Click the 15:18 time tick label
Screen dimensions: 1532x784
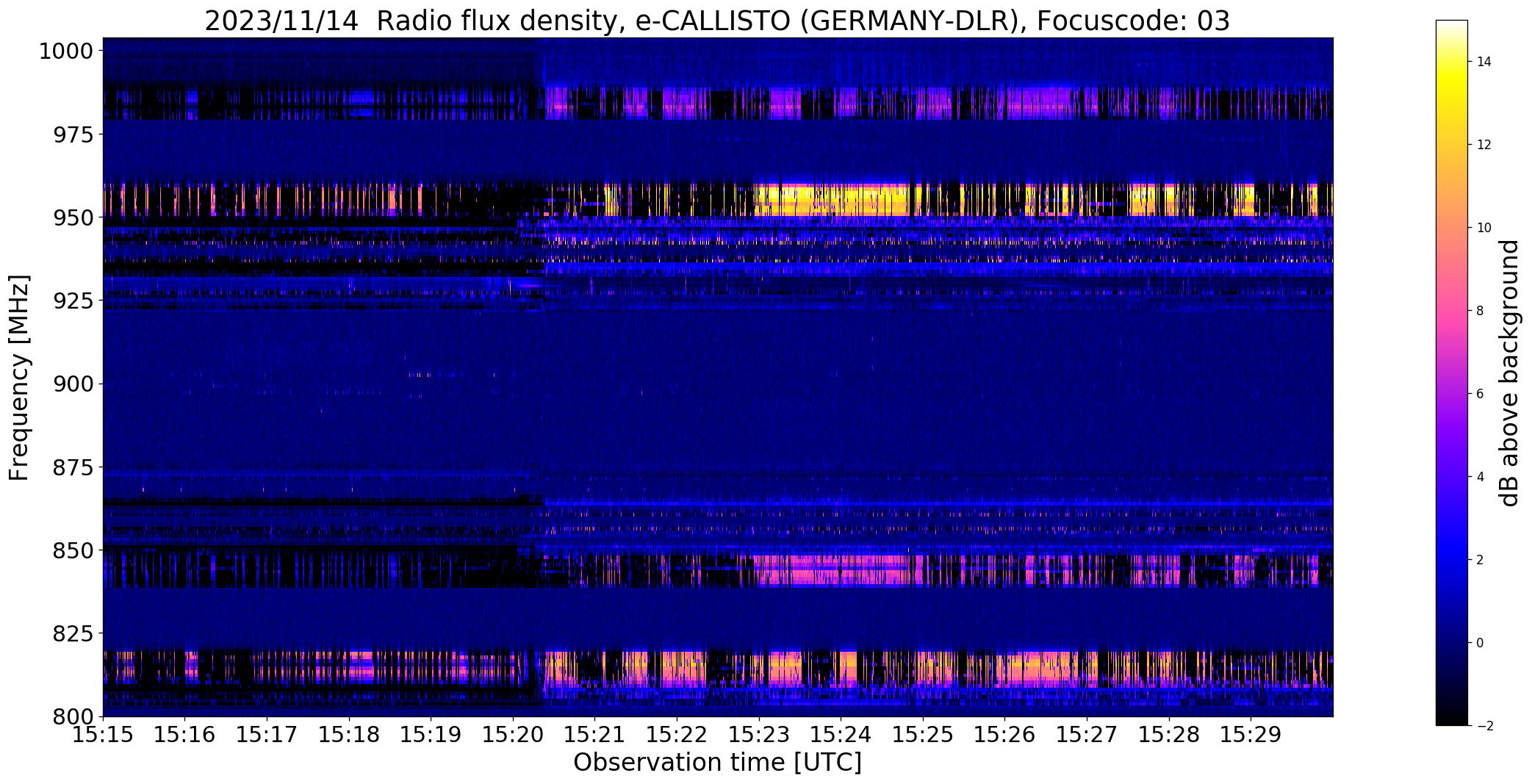click(x=349, y=735)
